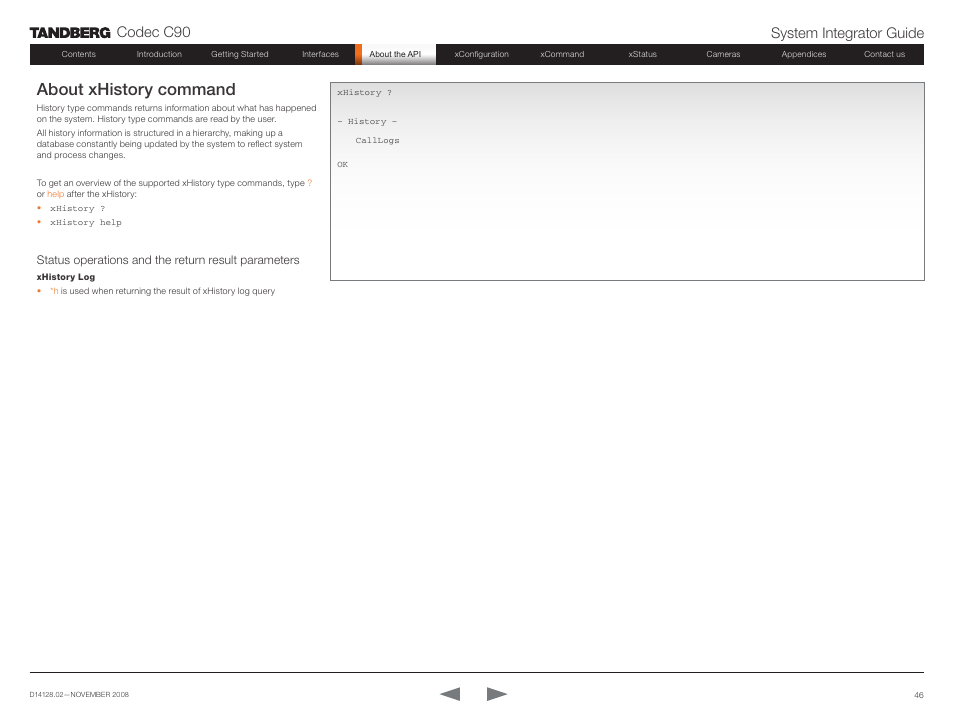The image size is (954, 718).
Task: Open the Cameras tab
Action: click(x=723, y=55)
